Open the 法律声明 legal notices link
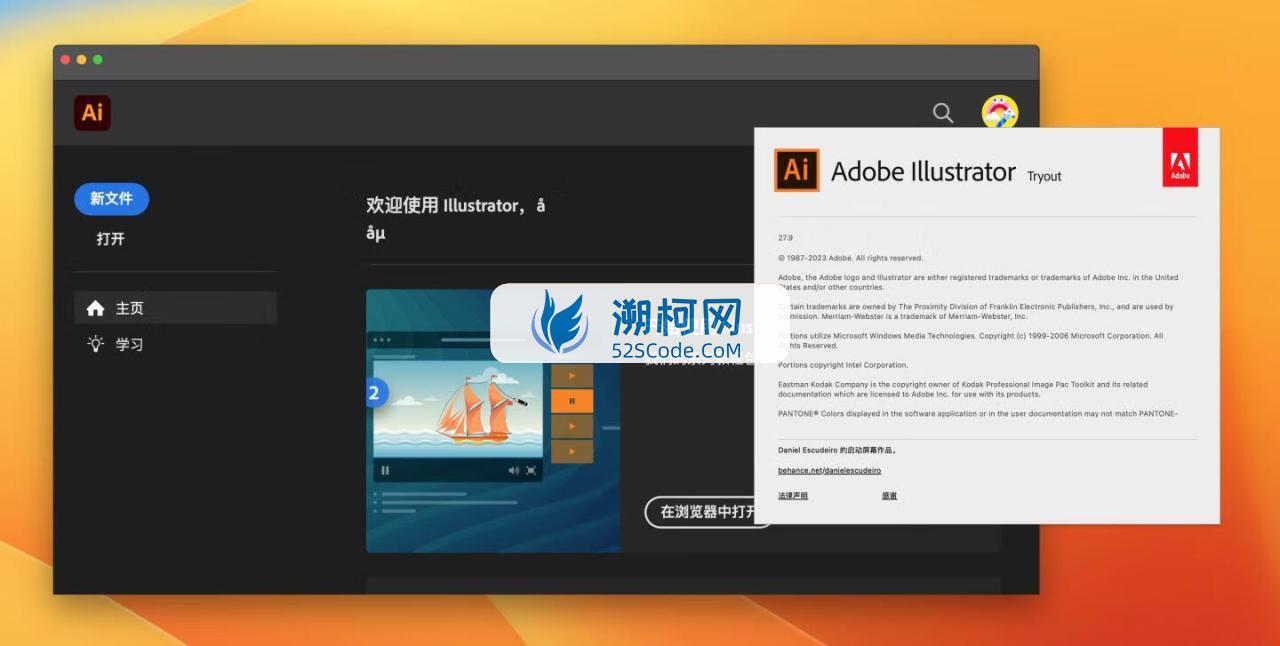The image size is (1280, 646). coord(793,496)
